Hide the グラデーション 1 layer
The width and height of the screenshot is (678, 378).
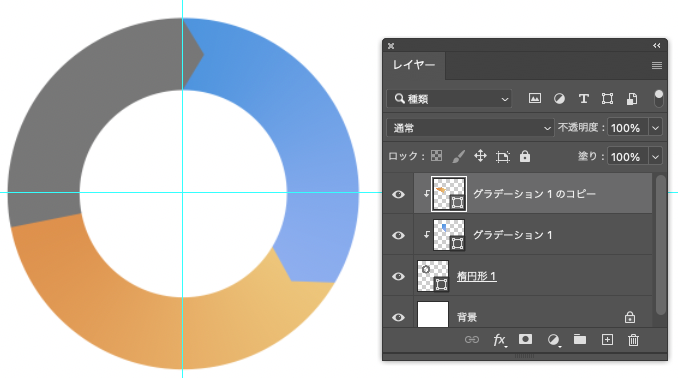[398, 235]
